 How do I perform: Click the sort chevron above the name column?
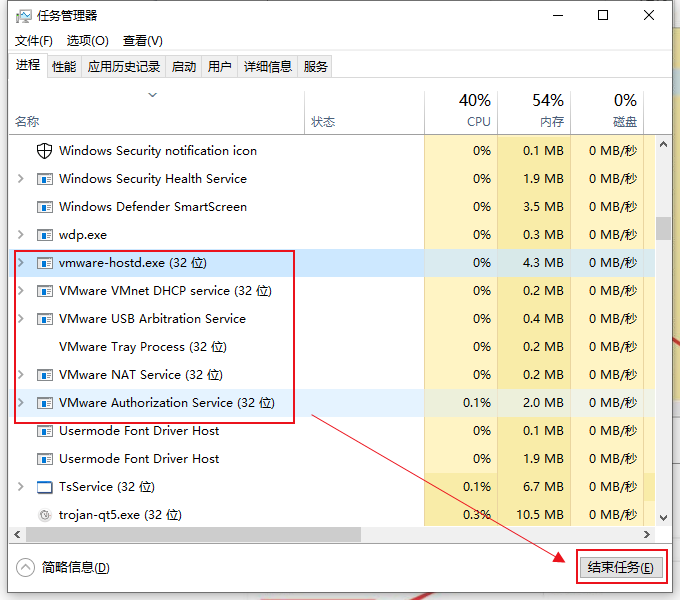(152, 95)
